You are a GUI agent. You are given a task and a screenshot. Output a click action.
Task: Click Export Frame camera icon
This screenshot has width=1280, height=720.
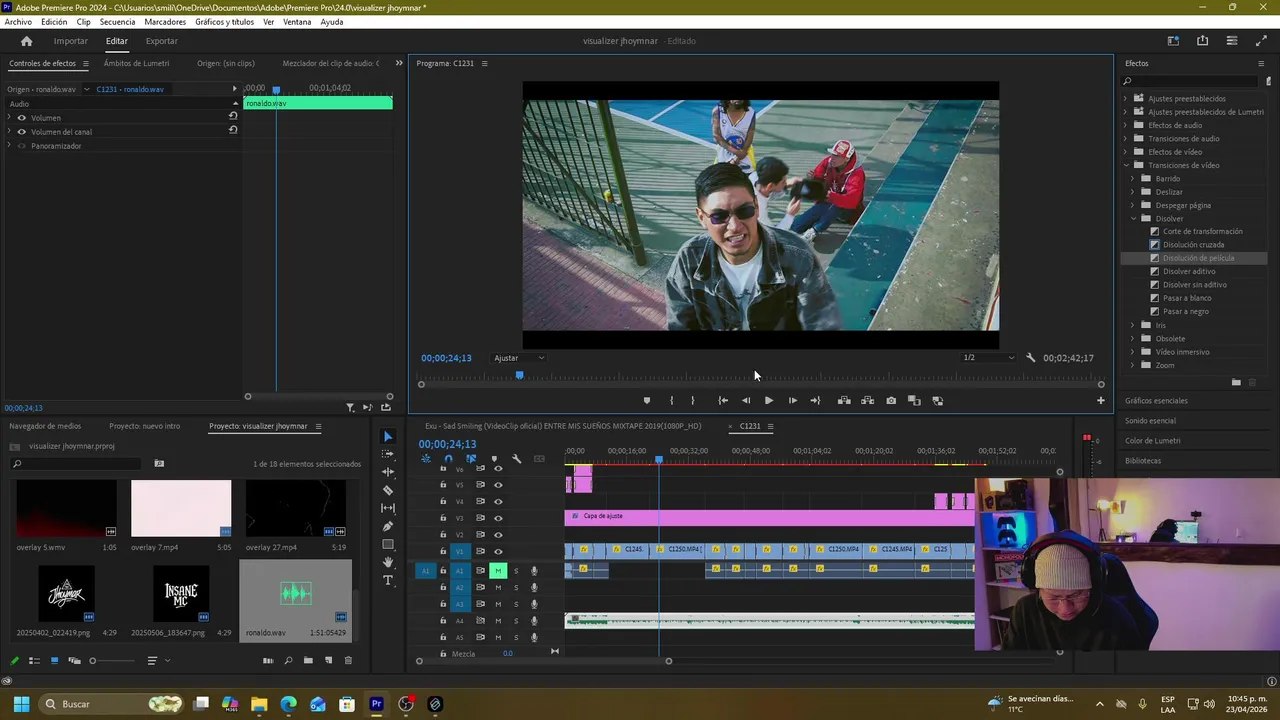pos(890,400)
